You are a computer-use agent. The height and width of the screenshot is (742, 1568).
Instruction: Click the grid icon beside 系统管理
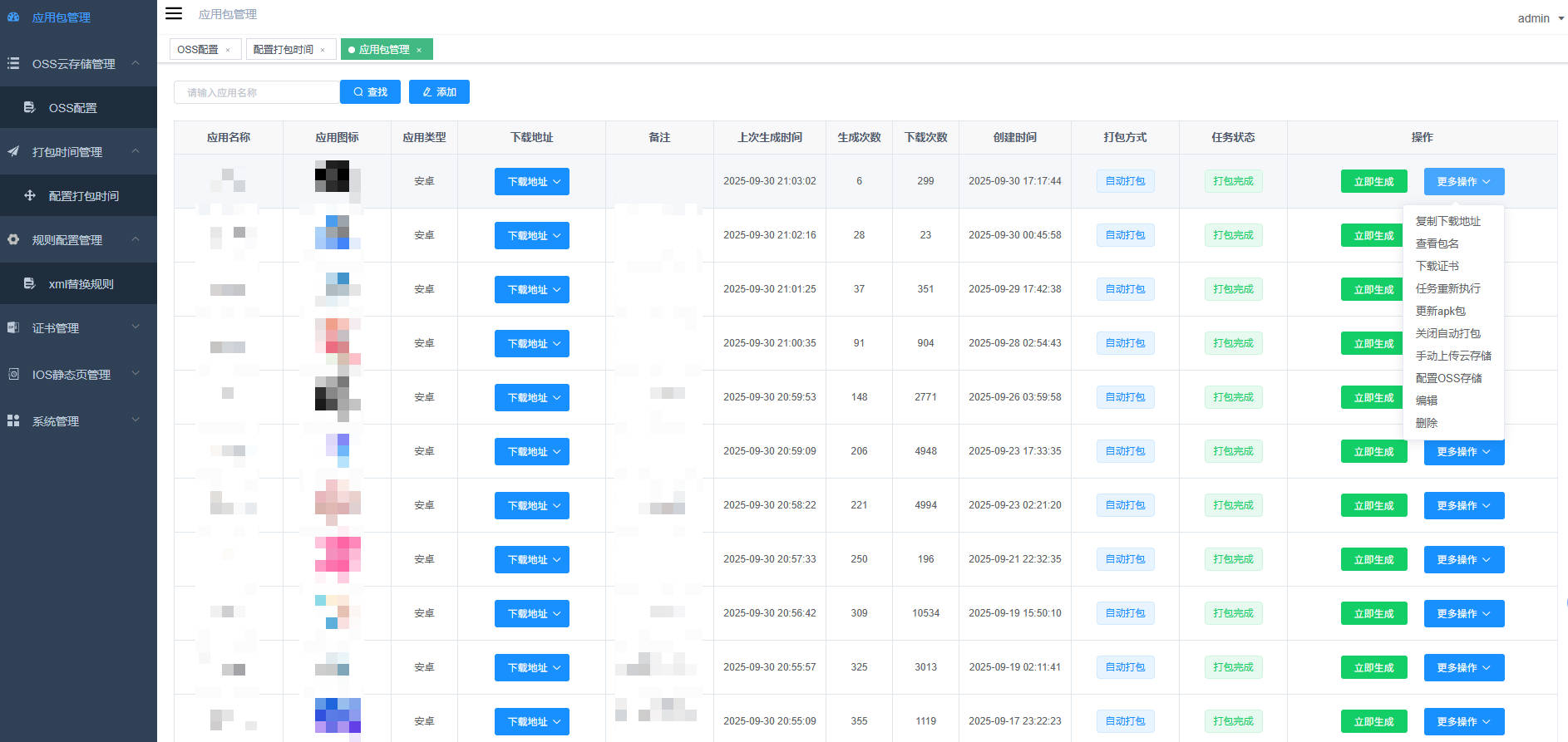pyautogui.click(x=13, y=420)
